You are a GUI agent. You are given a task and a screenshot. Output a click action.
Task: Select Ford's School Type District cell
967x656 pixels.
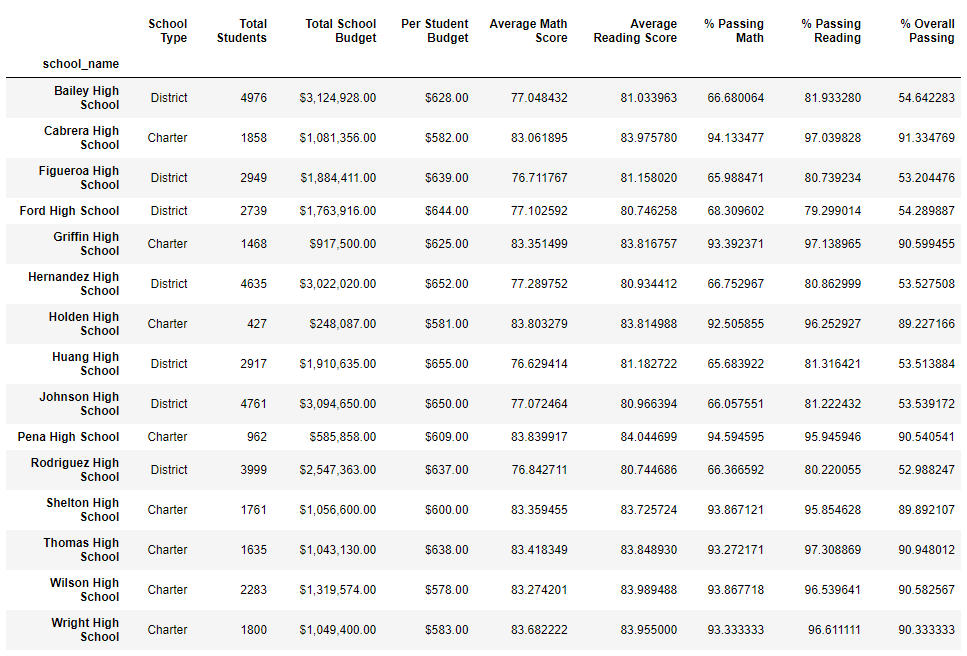(169, 211)
